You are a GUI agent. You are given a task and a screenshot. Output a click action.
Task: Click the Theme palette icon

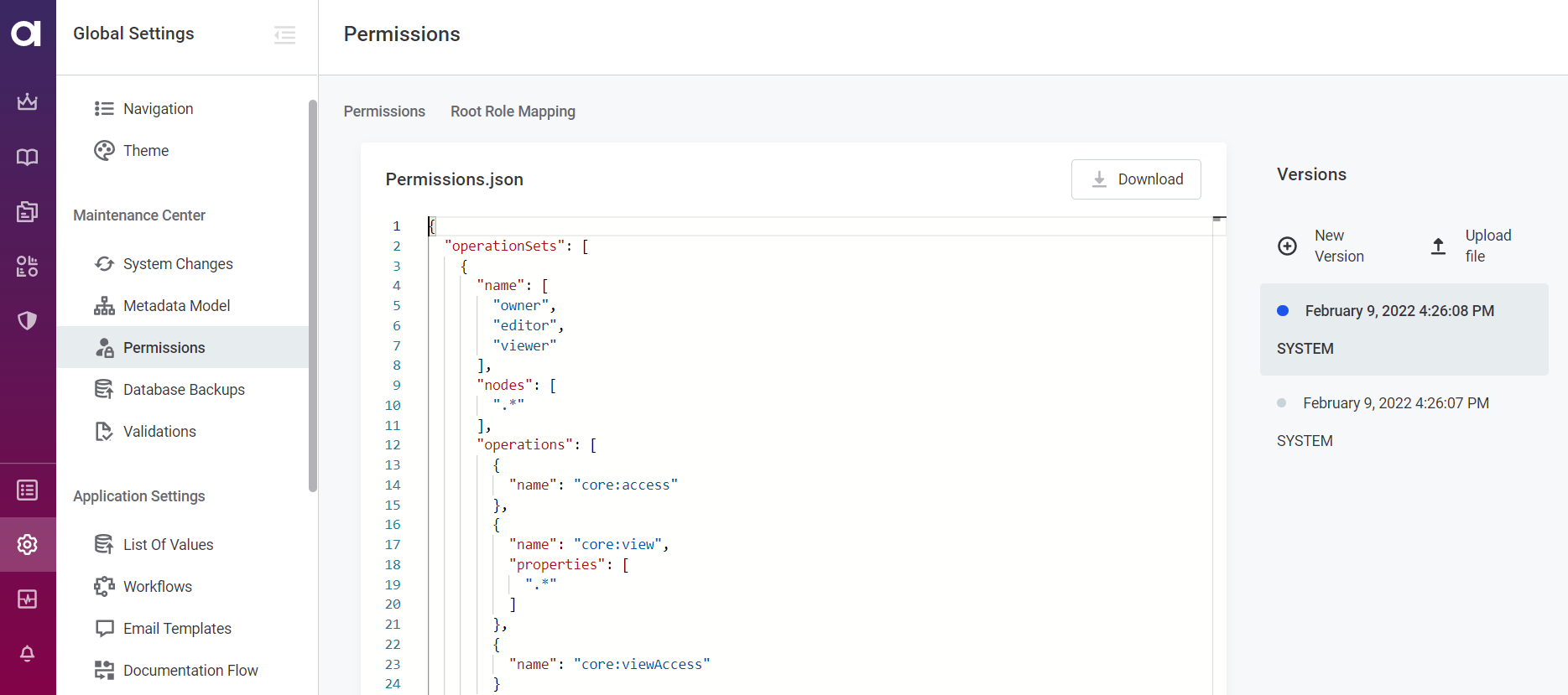104,151
